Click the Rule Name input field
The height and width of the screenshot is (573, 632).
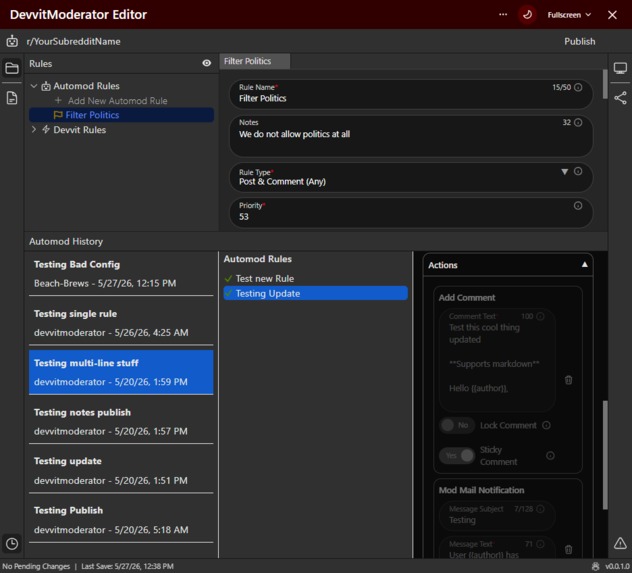point(411,94)
